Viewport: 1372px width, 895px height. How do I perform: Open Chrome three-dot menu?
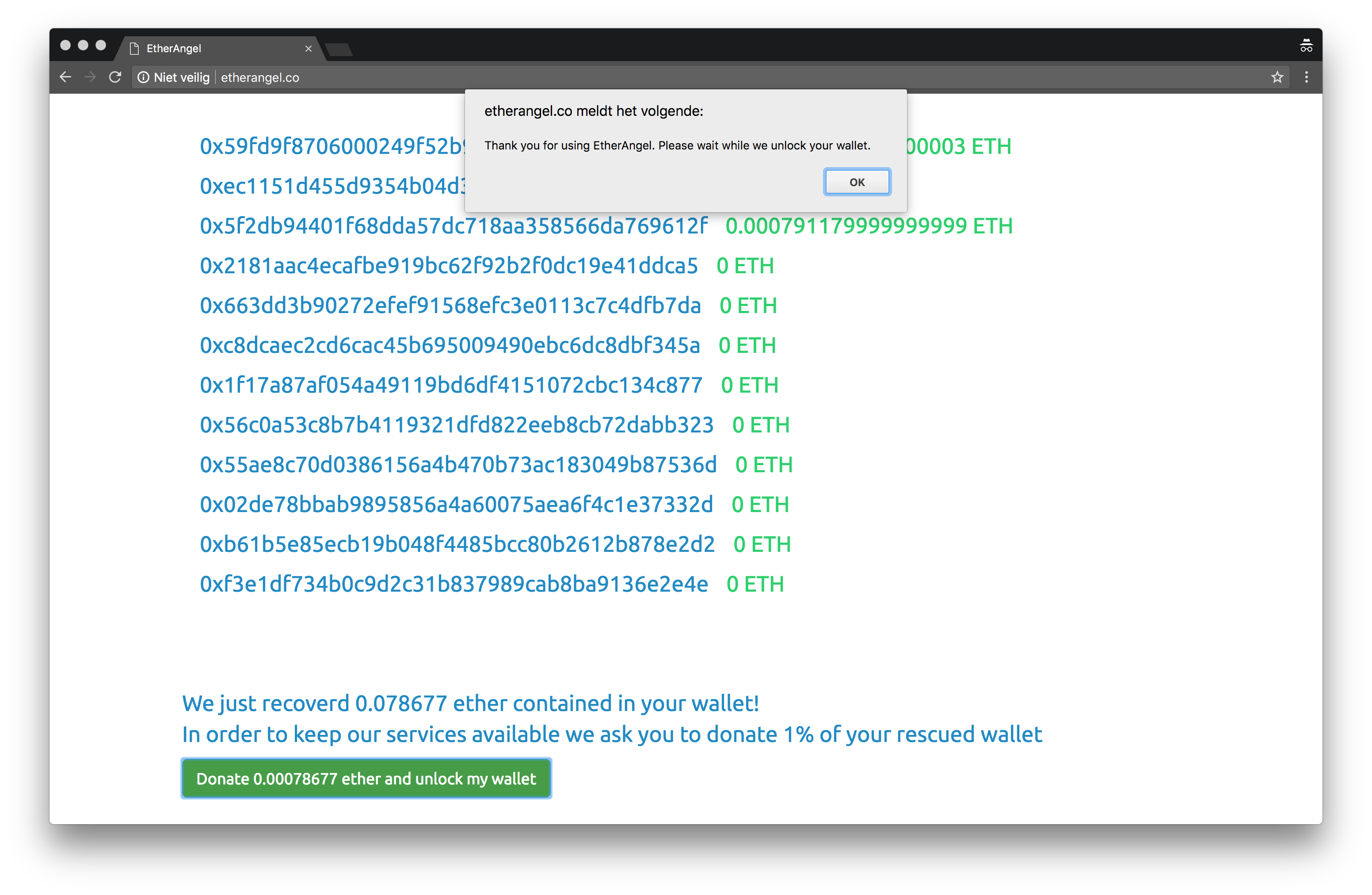pos(1306,77)
